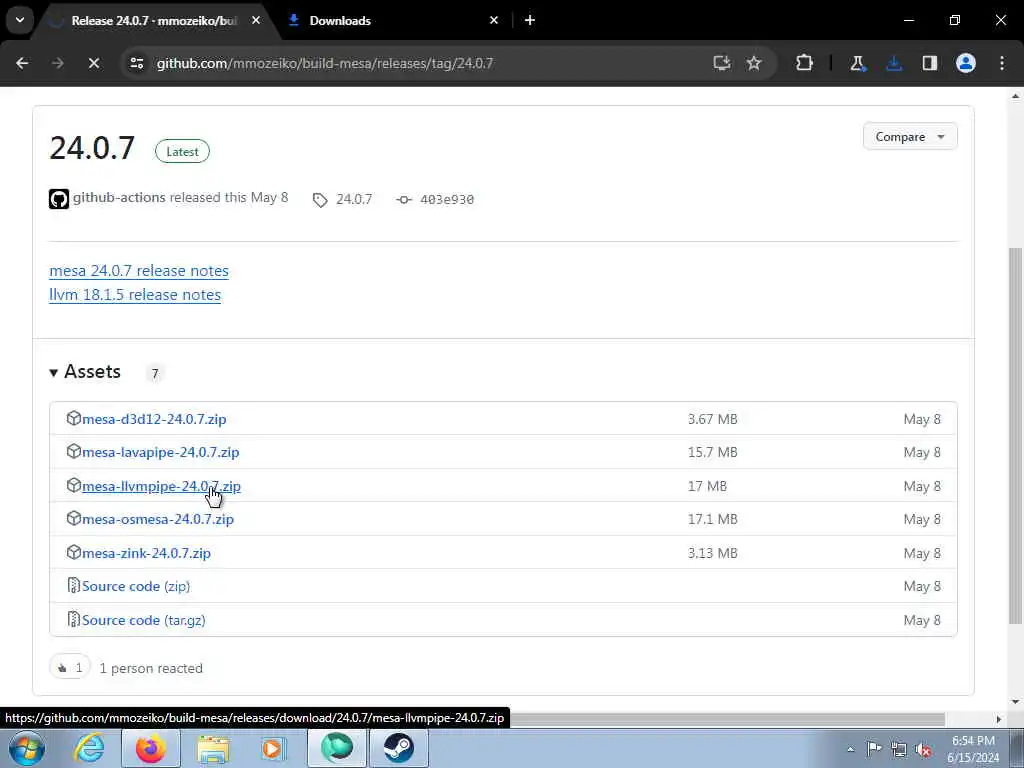Click the vertical page scrollbar
The height and width of the screenshot is (768, 1024).
pyautogui.click(x=1016, y=434)
